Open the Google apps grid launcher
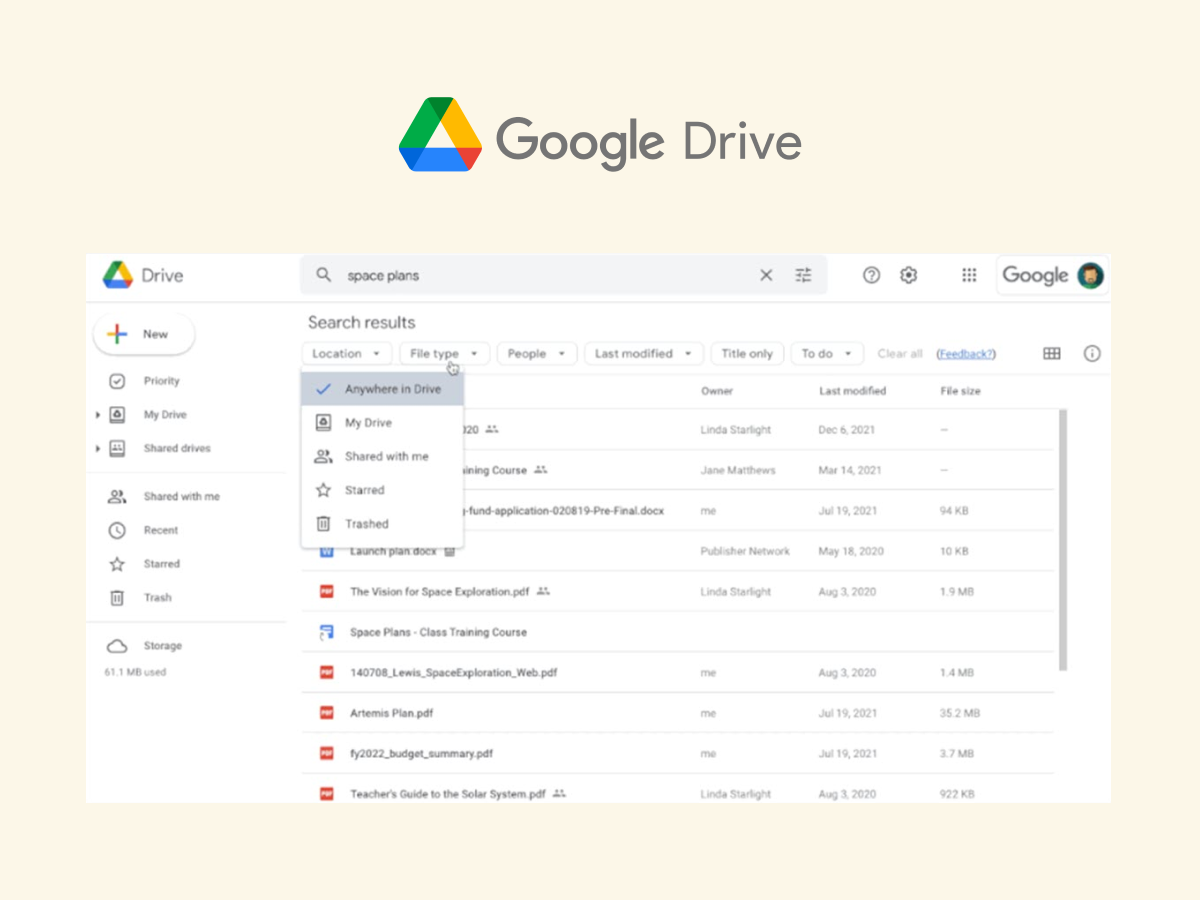The width and height of the screenshot is (1200, 900). tap(969, 275)
